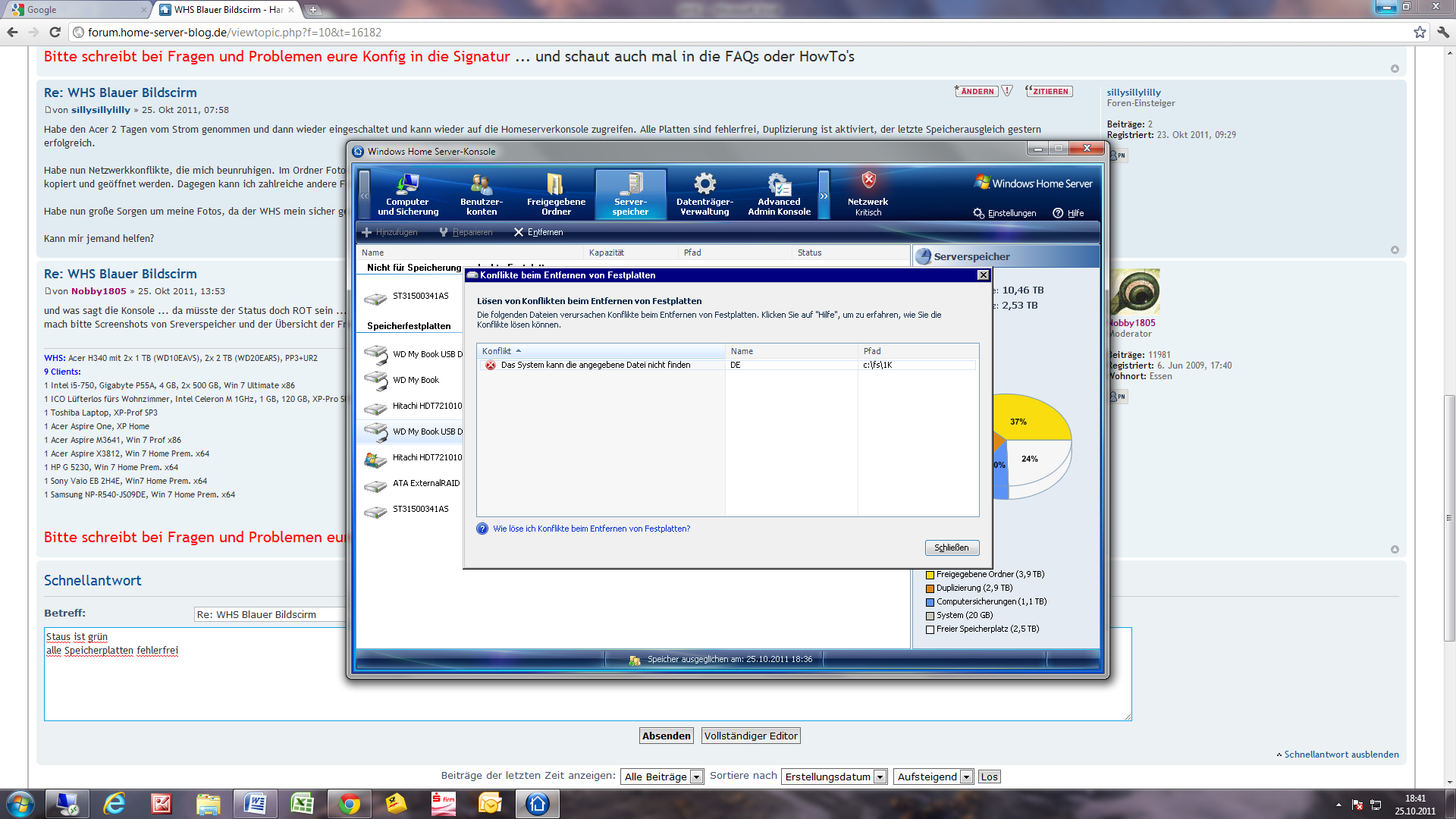Click Absenden button
The height and width of the screenshot is (819, 1456).
pos(667,736)
